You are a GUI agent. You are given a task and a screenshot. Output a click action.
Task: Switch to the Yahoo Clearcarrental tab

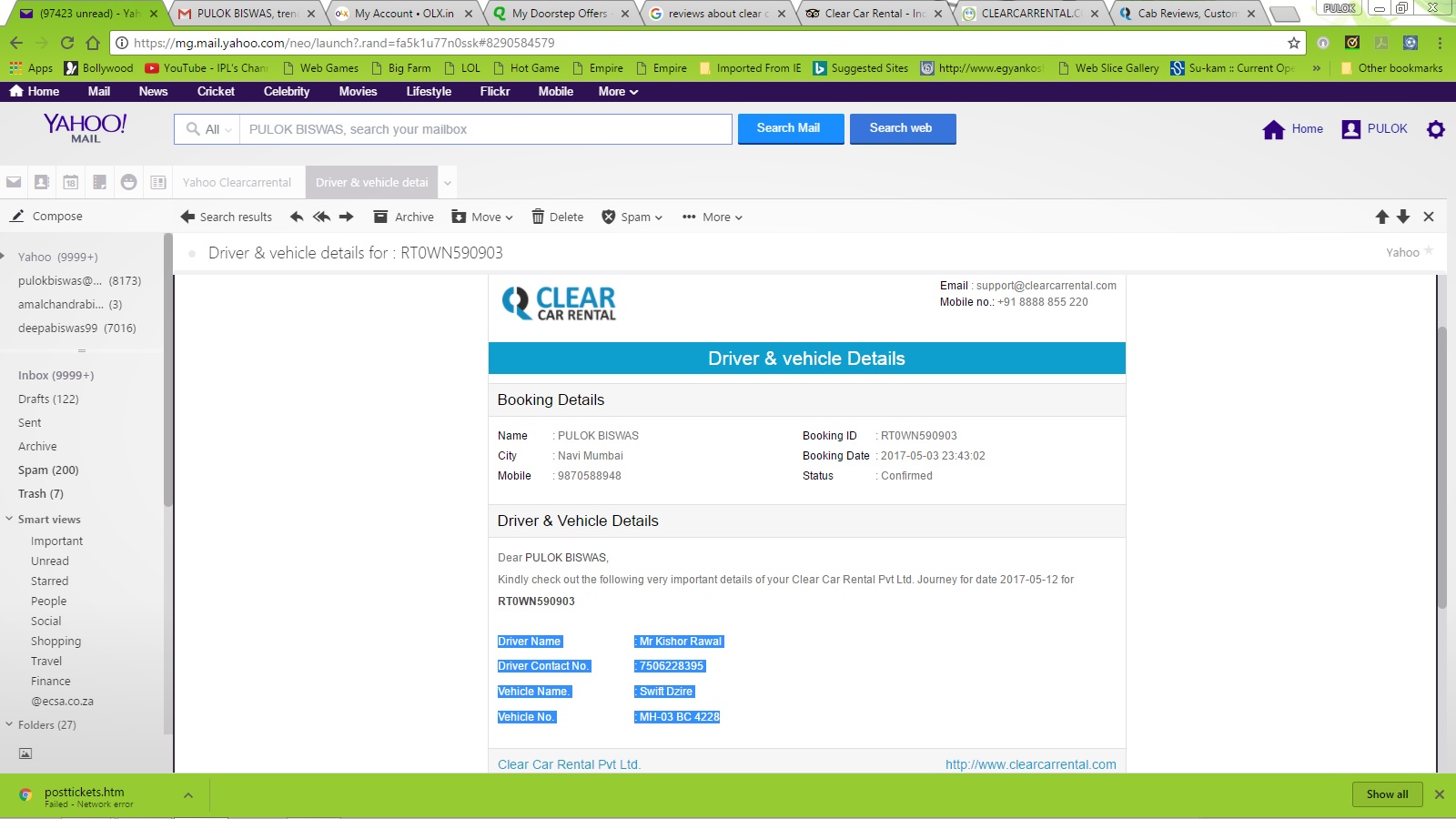(237, 182)
